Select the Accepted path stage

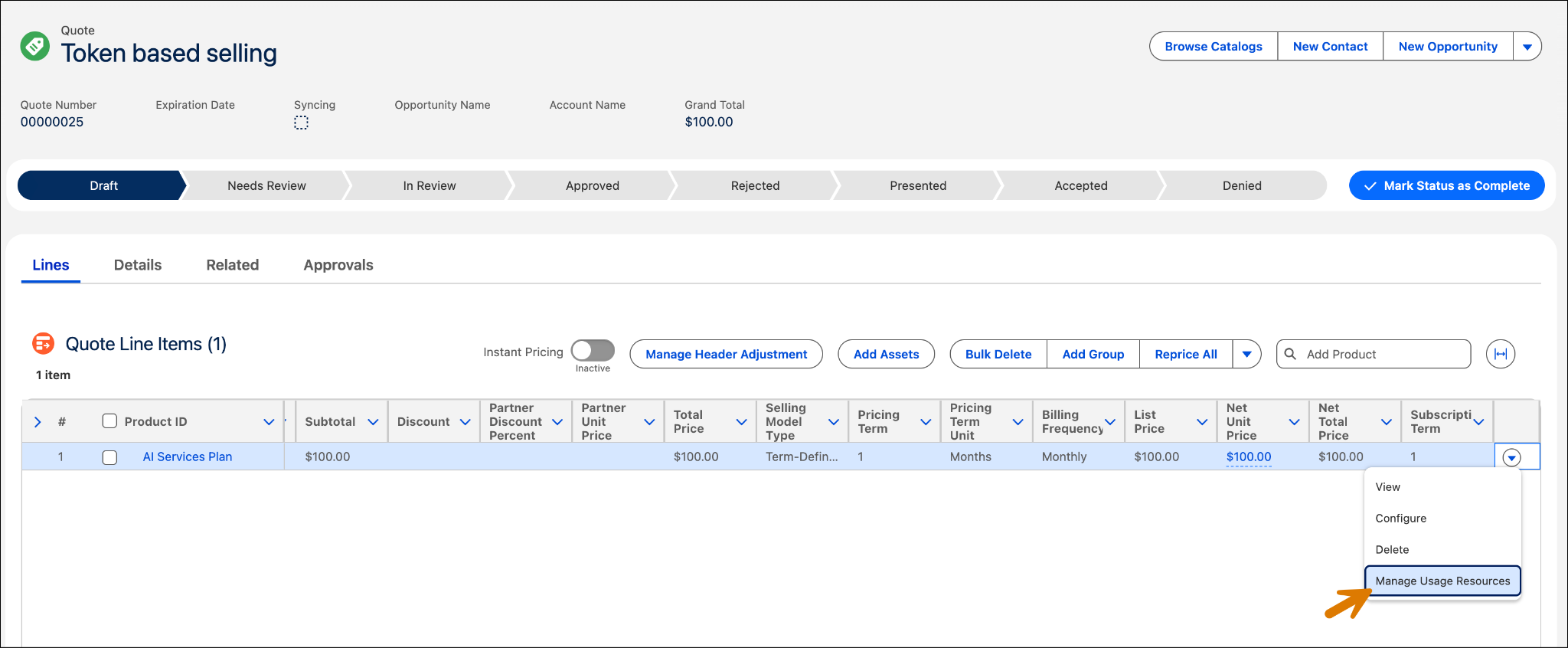pos(1081,185)
